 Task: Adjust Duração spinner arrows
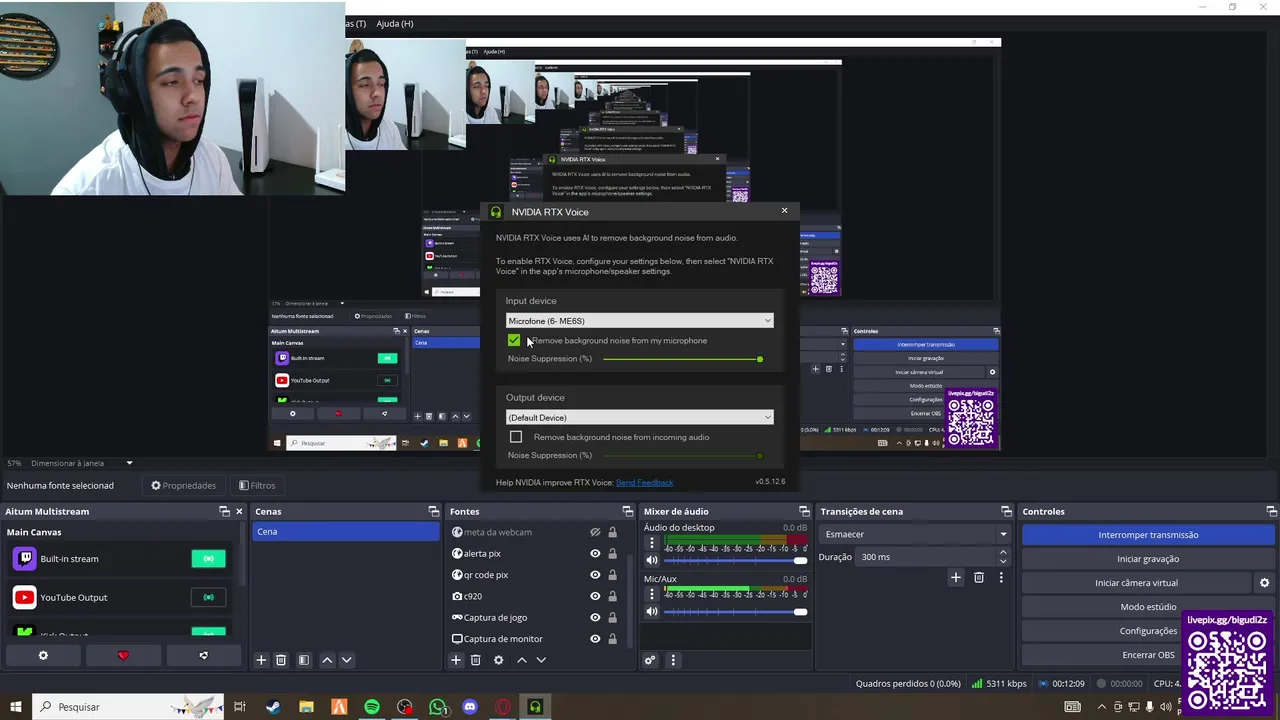(x=1003, y=556)
